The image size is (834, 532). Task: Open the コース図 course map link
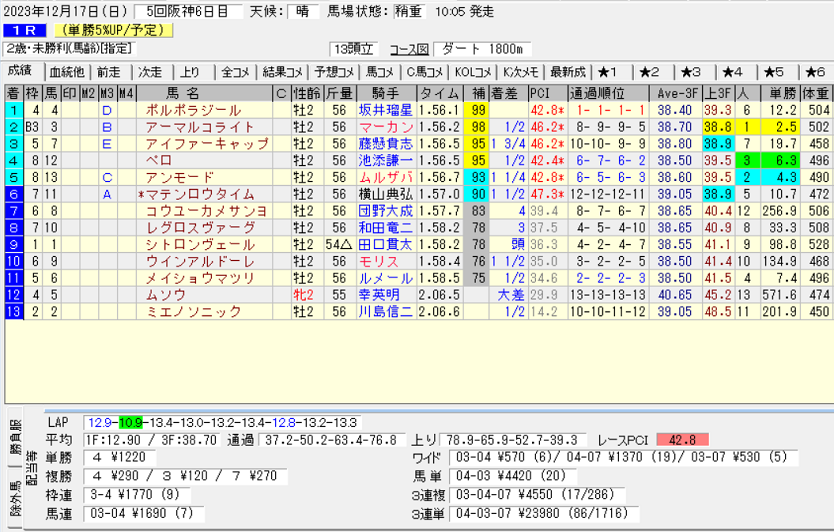[410, 49]
